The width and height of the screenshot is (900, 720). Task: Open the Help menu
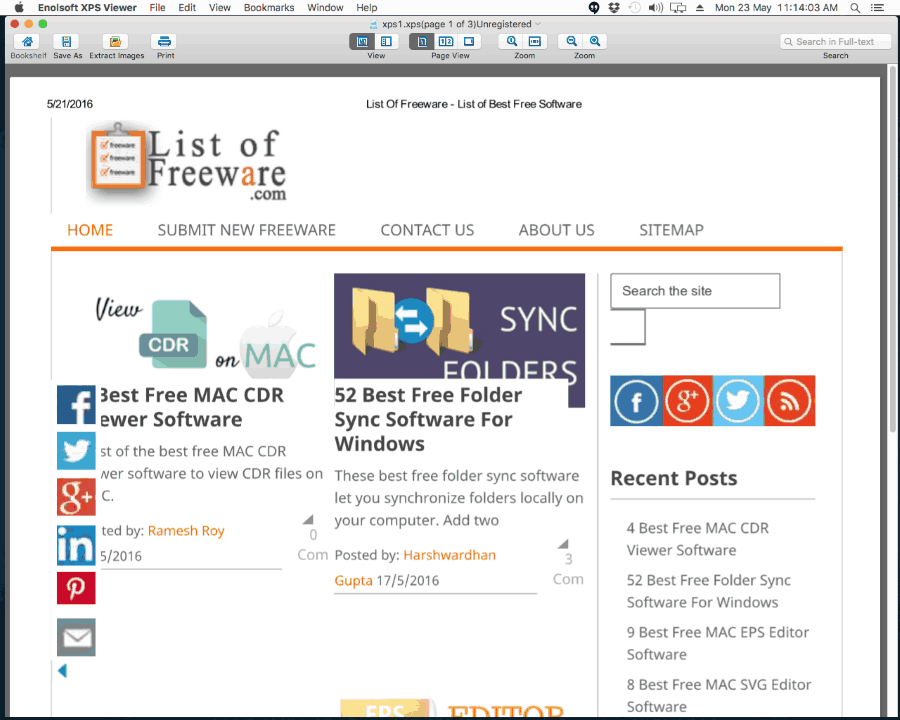pyautogui.click(x=366, y=7)
